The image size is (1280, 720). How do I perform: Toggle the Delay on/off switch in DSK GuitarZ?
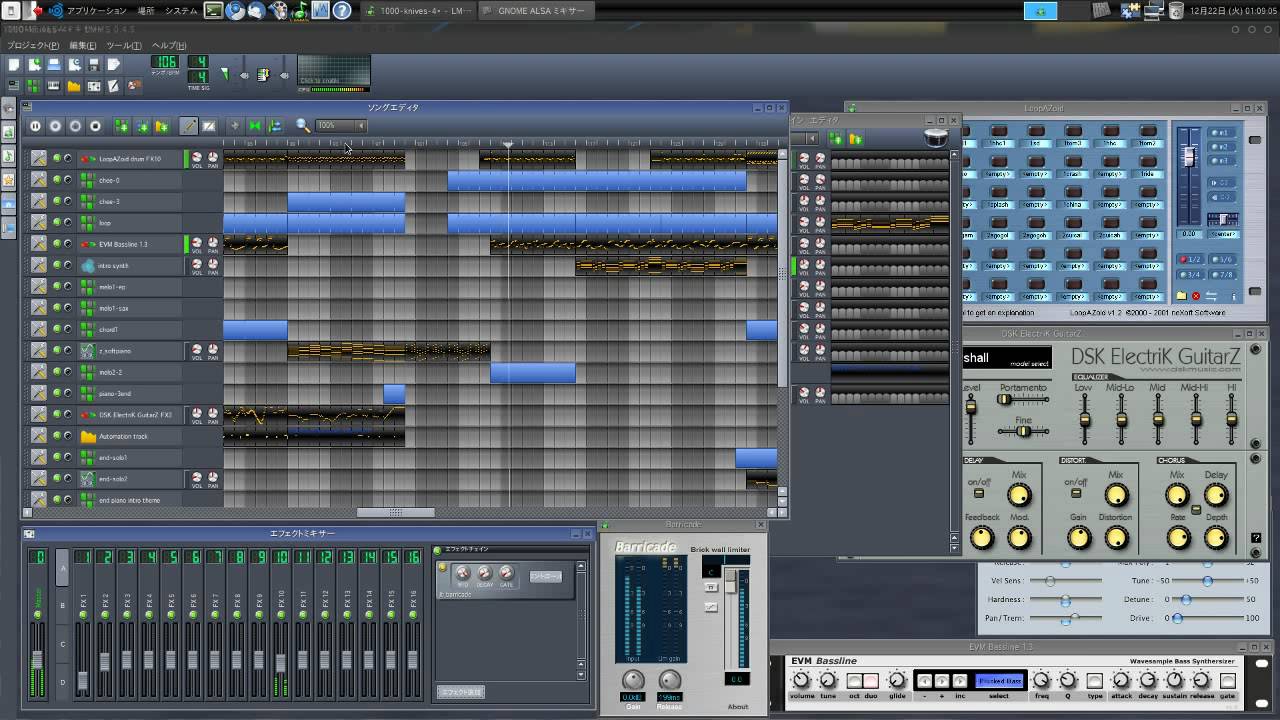coord(978,493)
